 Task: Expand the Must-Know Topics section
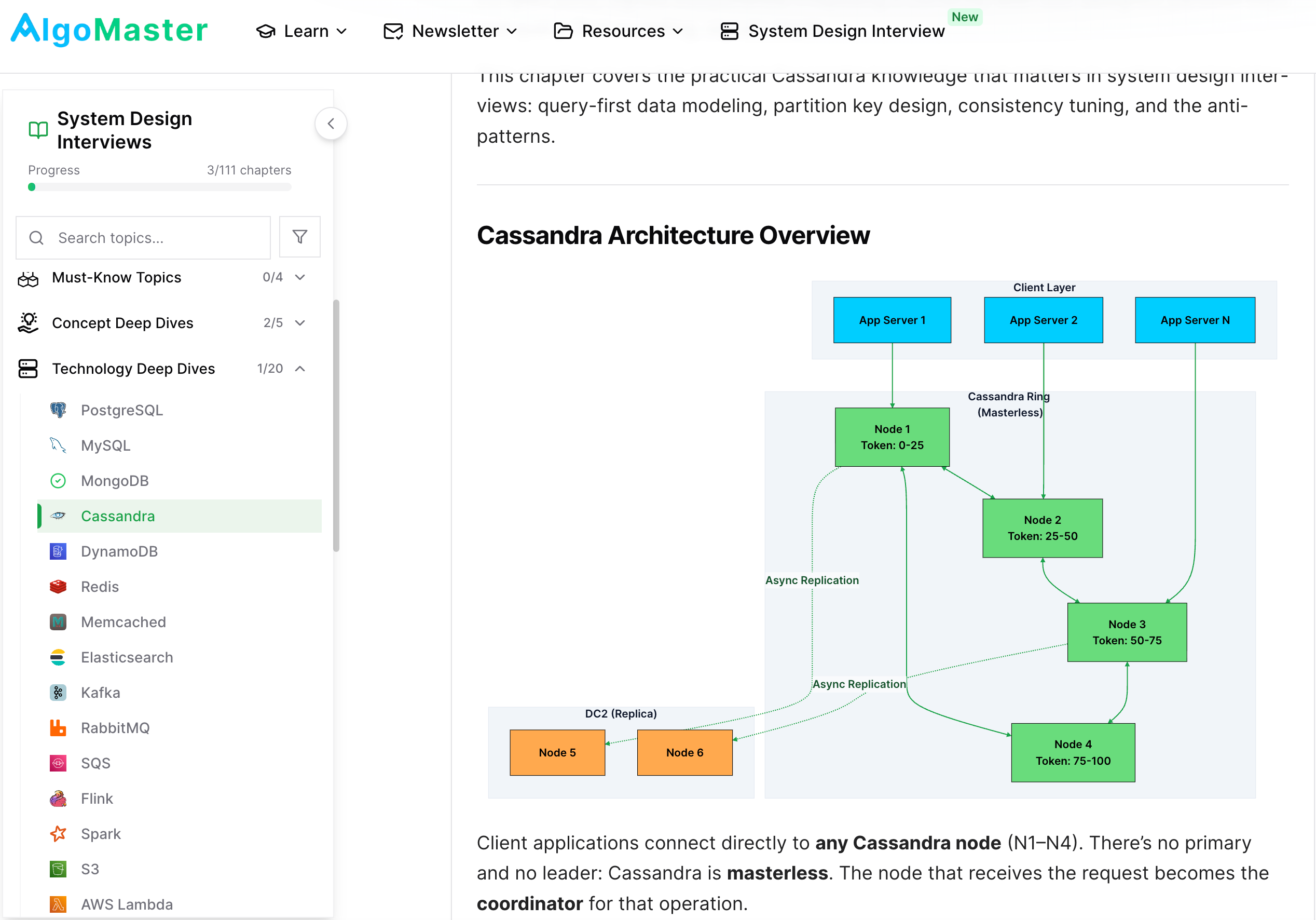click(x=300, y=277)
